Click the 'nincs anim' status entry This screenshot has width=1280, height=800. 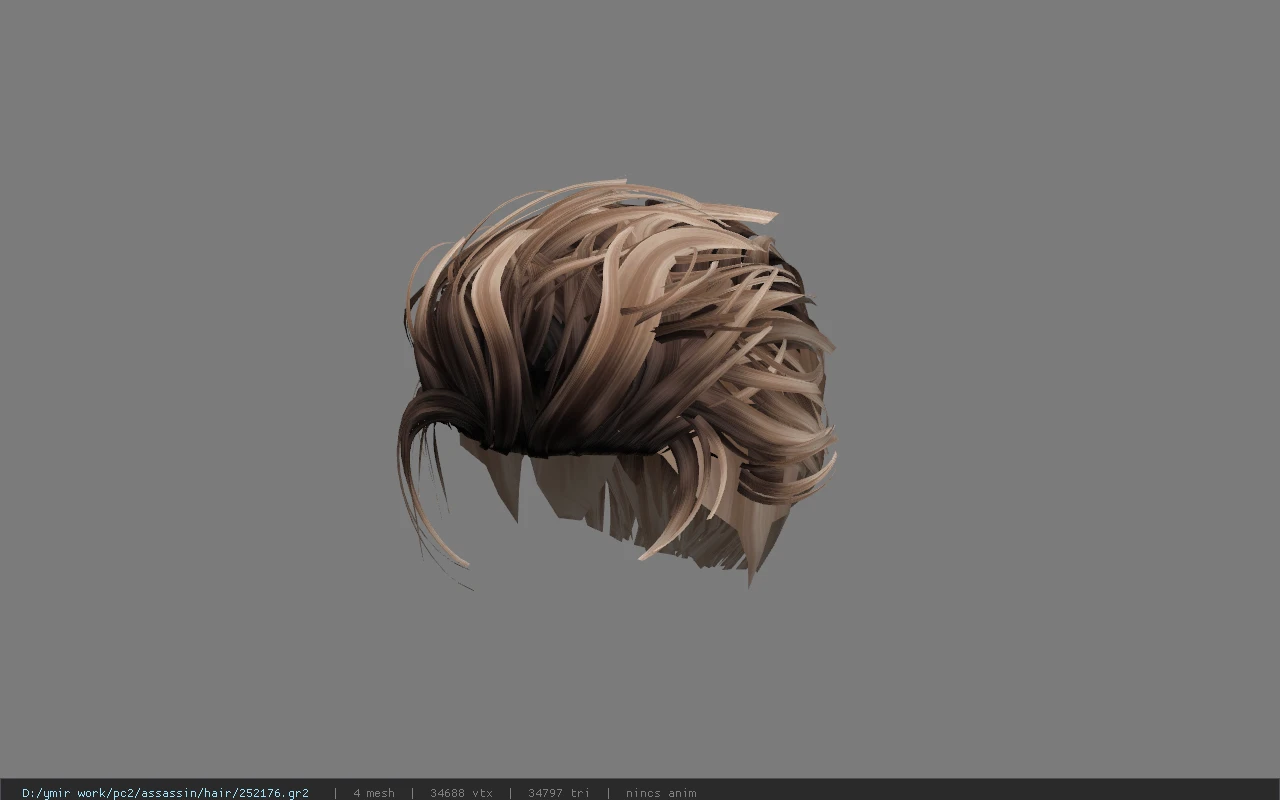click(x=661, y=793)
